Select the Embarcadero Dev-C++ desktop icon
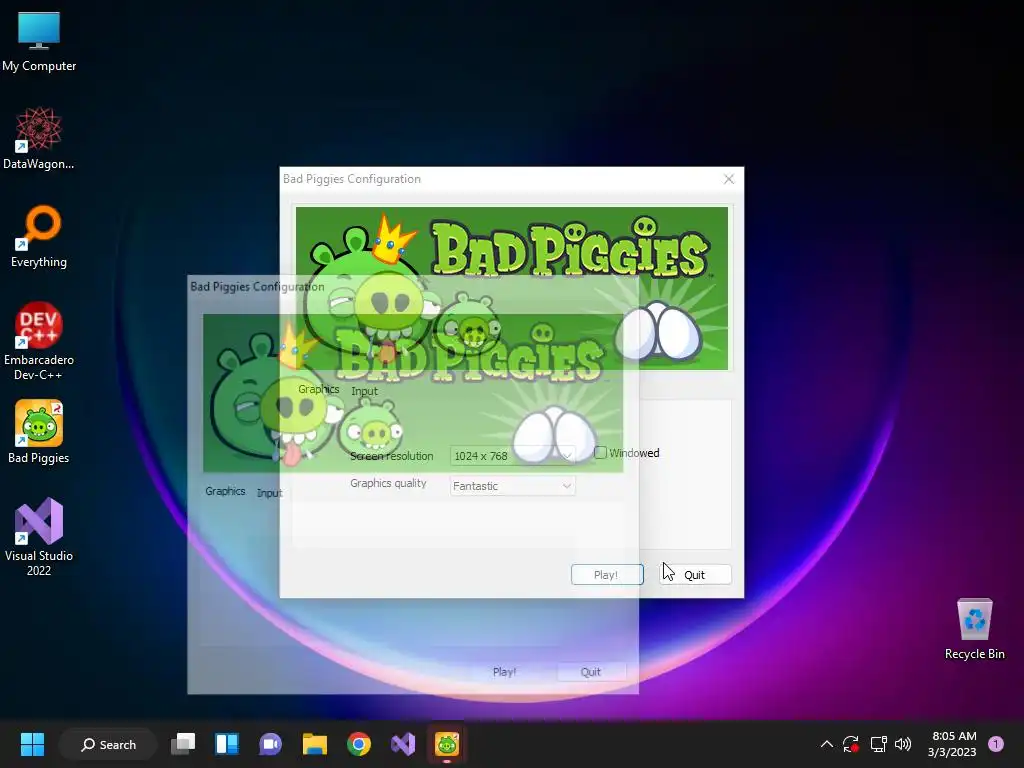The height and width of the screenshot is (768, 1024). [x=39, y=341]
